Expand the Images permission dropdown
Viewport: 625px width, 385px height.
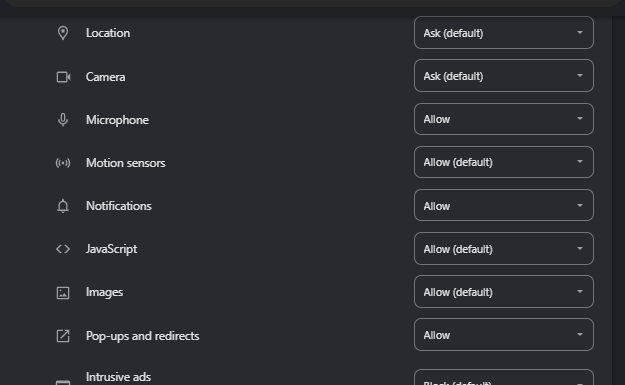tap(504, 291)
